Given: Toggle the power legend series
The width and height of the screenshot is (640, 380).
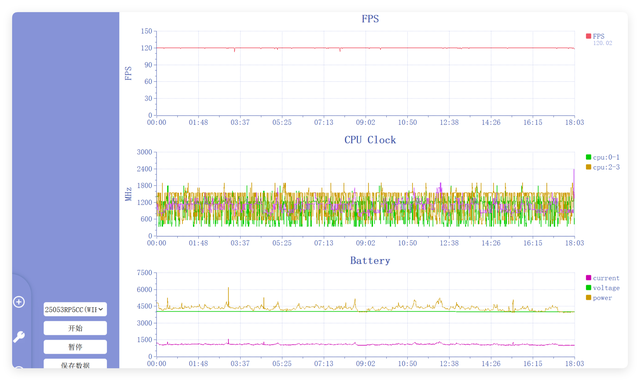Looking at the screenshot, I should (599, 298).
